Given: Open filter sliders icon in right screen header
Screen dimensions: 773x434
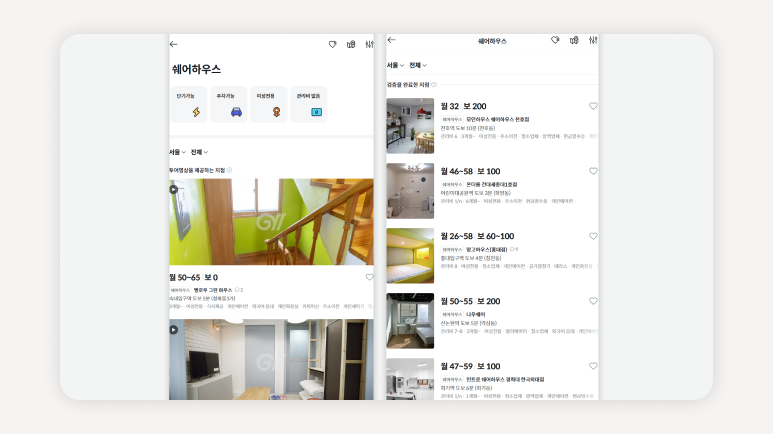Looking at the screenshot, I should 593,40.
